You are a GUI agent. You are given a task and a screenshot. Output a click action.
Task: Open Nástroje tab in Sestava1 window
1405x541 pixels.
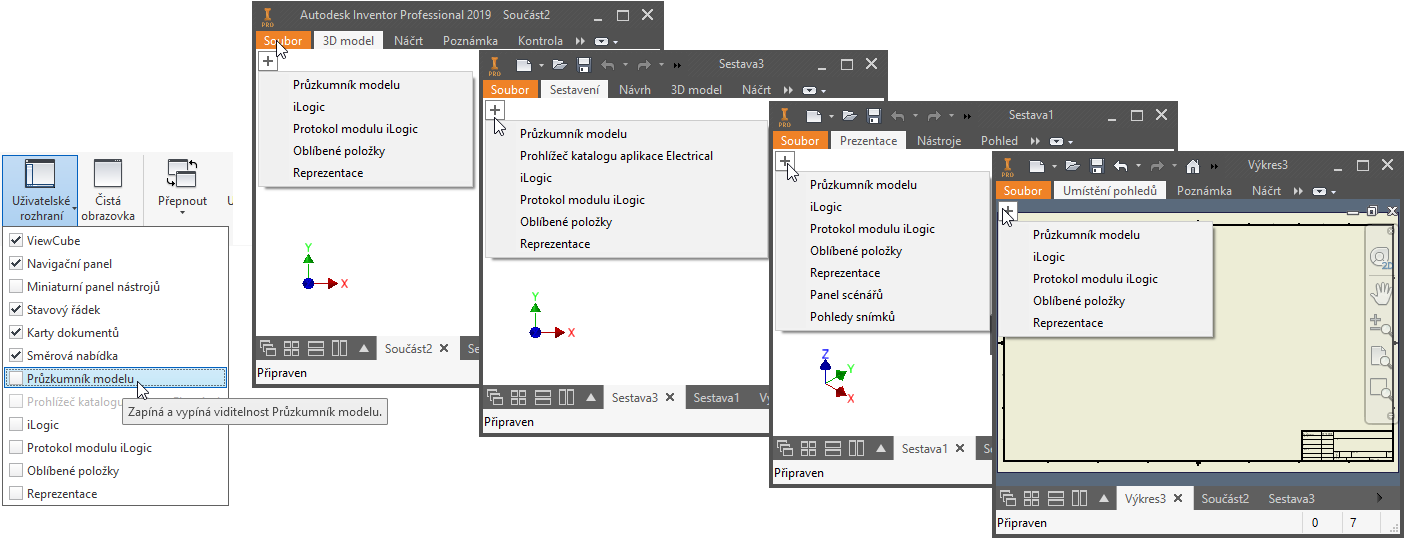click(939, 141)
